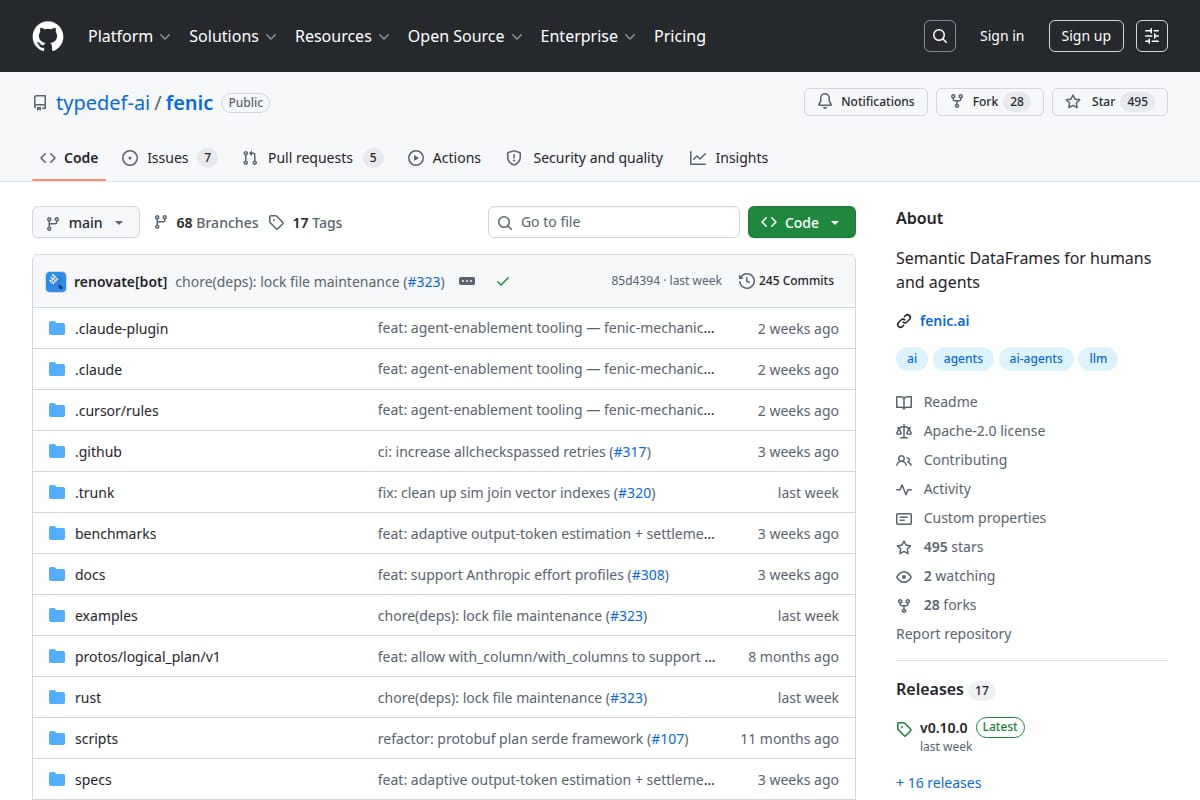Image resolution: width=1200 pixels, height=800 pixels.
Task: Expand the Resources menu
Action: tap(343, 36)
